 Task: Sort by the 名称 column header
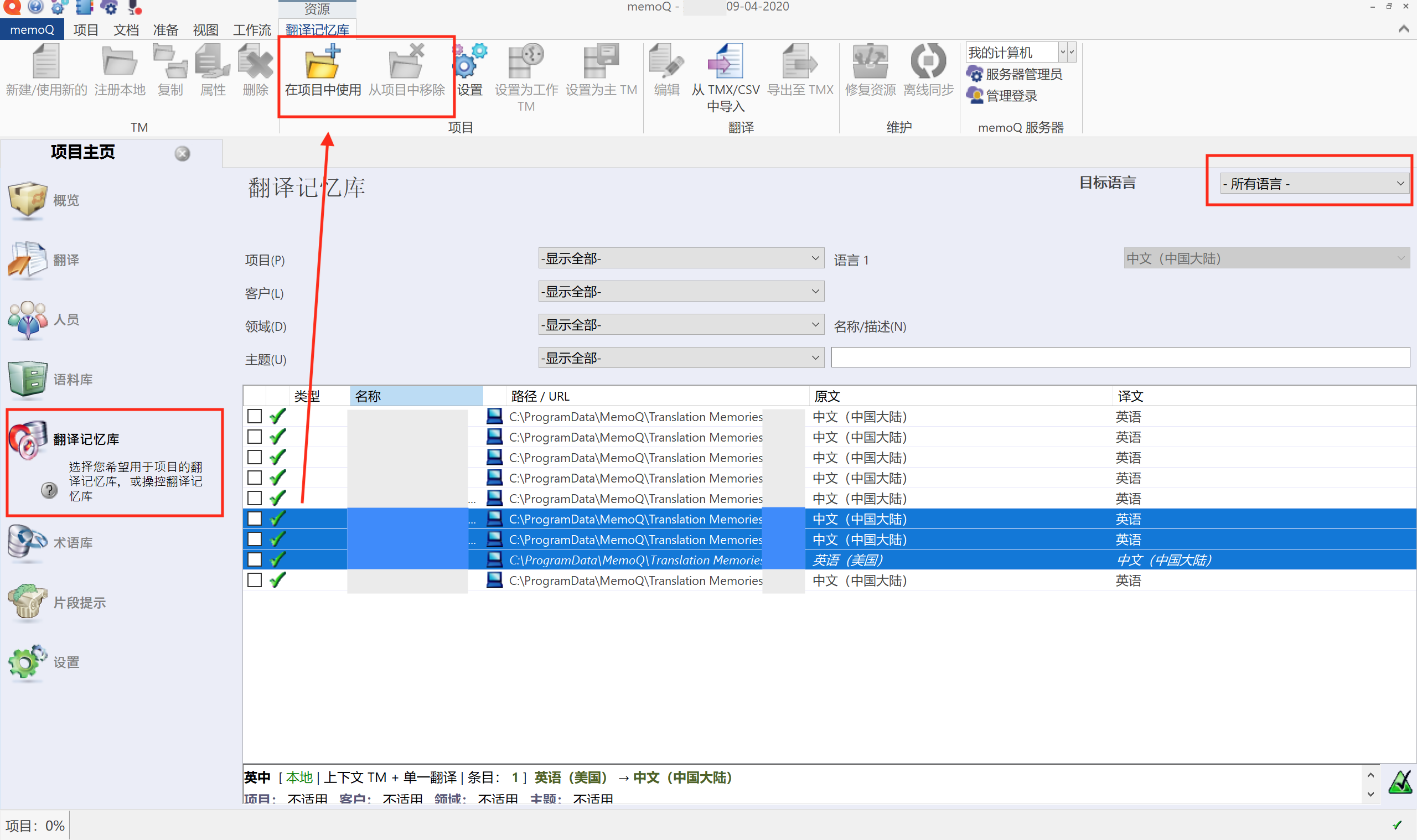[416, 396]
